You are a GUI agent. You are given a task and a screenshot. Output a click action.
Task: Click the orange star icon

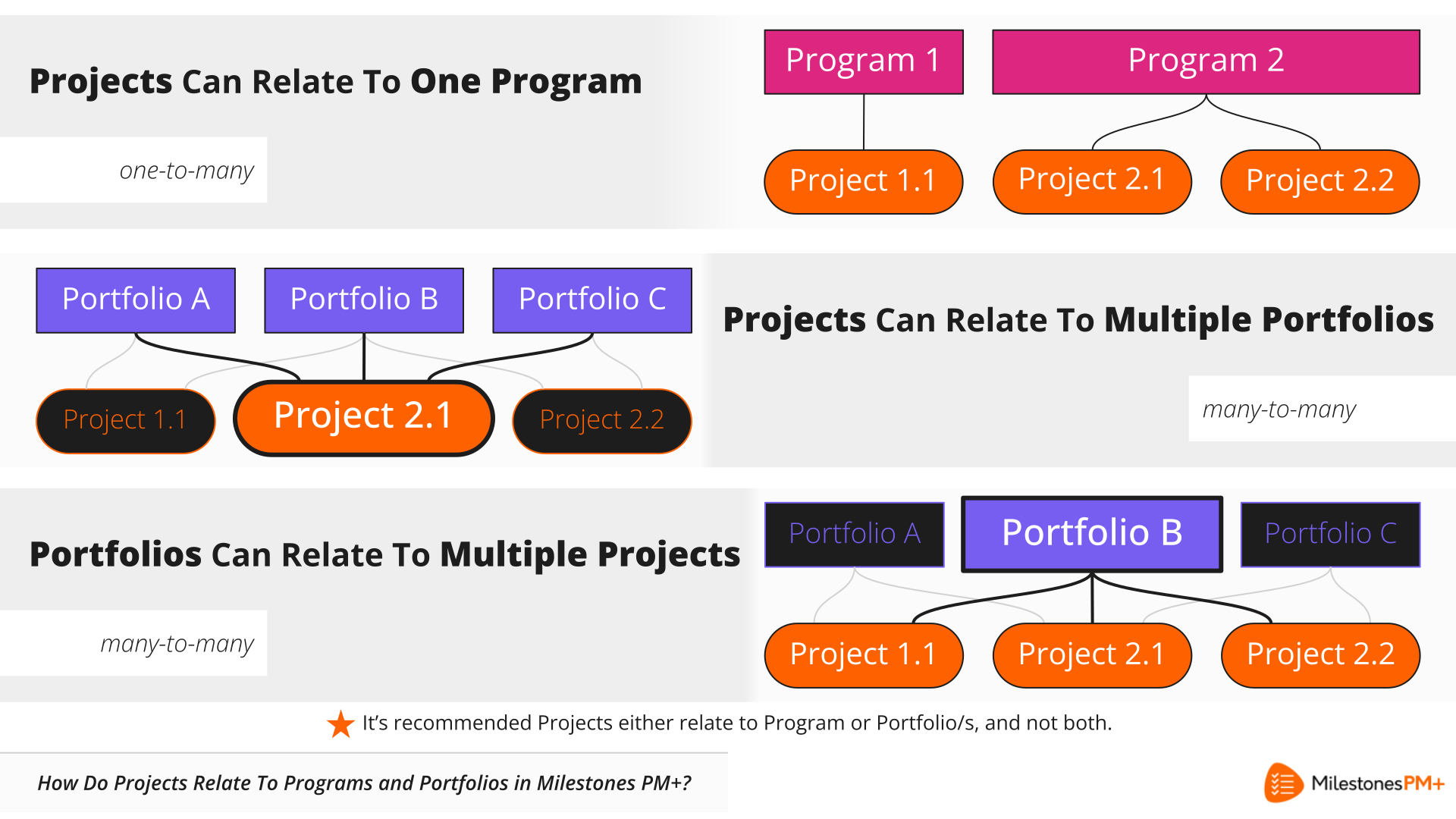pyautogui.click(x=340, y=724)
